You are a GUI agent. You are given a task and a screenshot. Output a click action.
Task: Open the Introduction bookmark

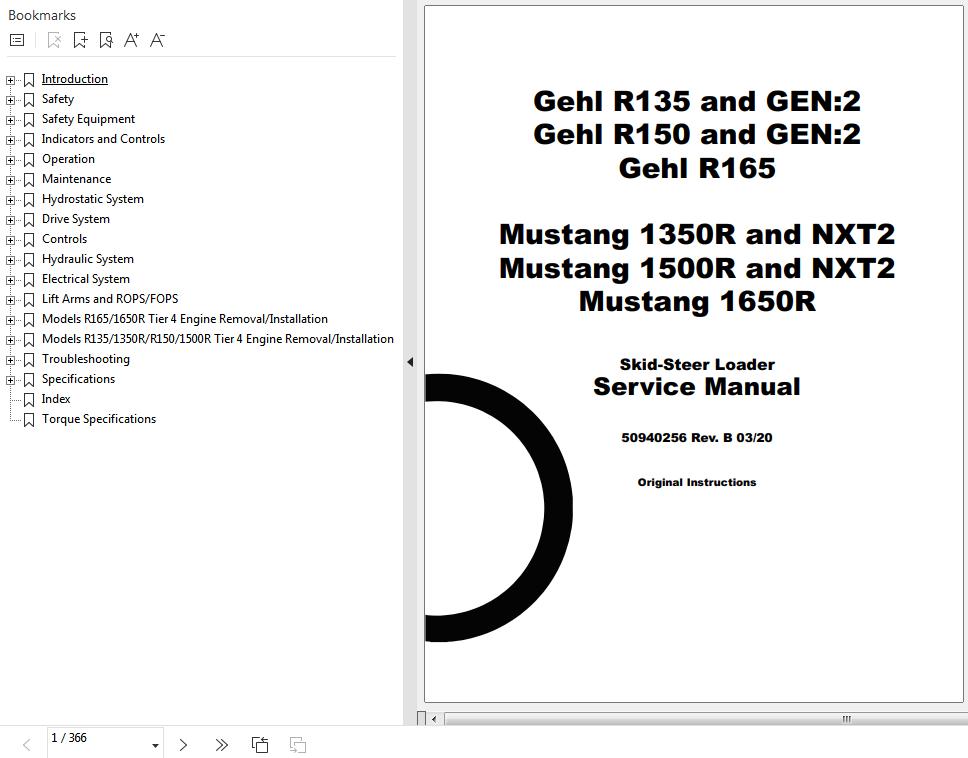point(75,79)
